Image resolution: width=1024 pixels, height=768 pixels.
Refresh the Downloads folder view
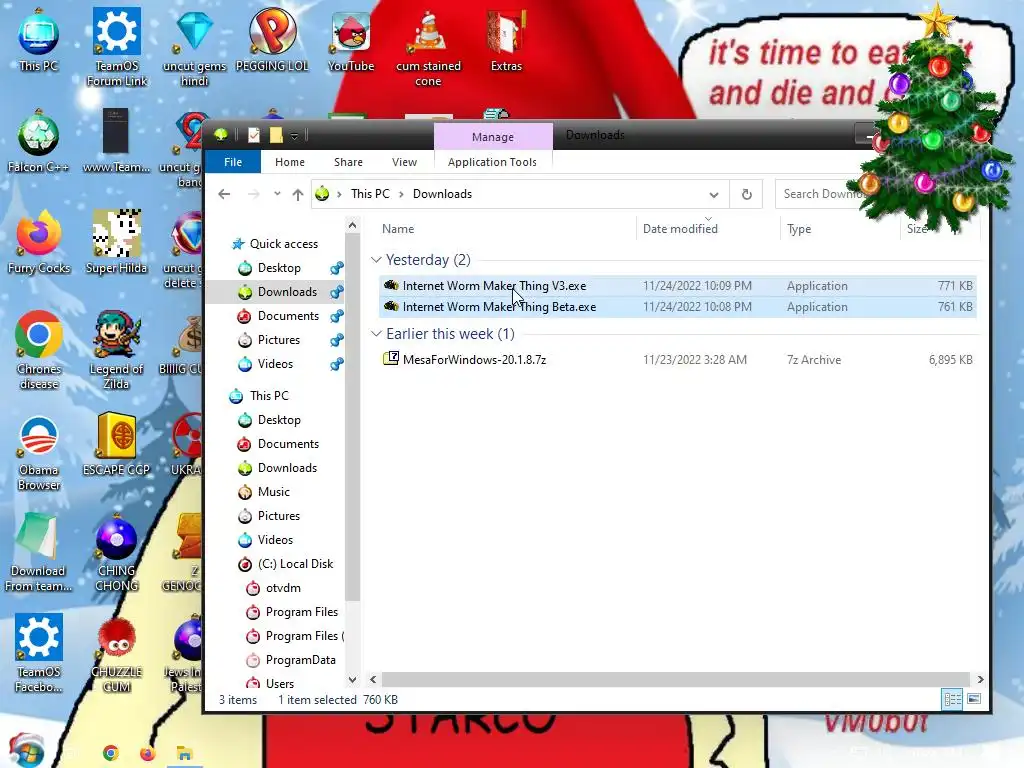click(746, 194)
